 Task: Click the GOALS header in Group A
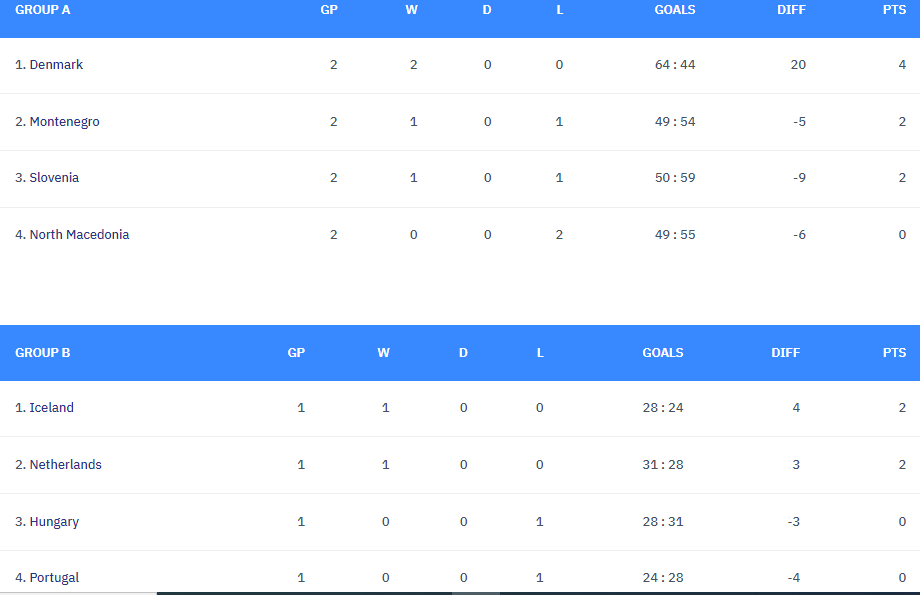(675, 10)
